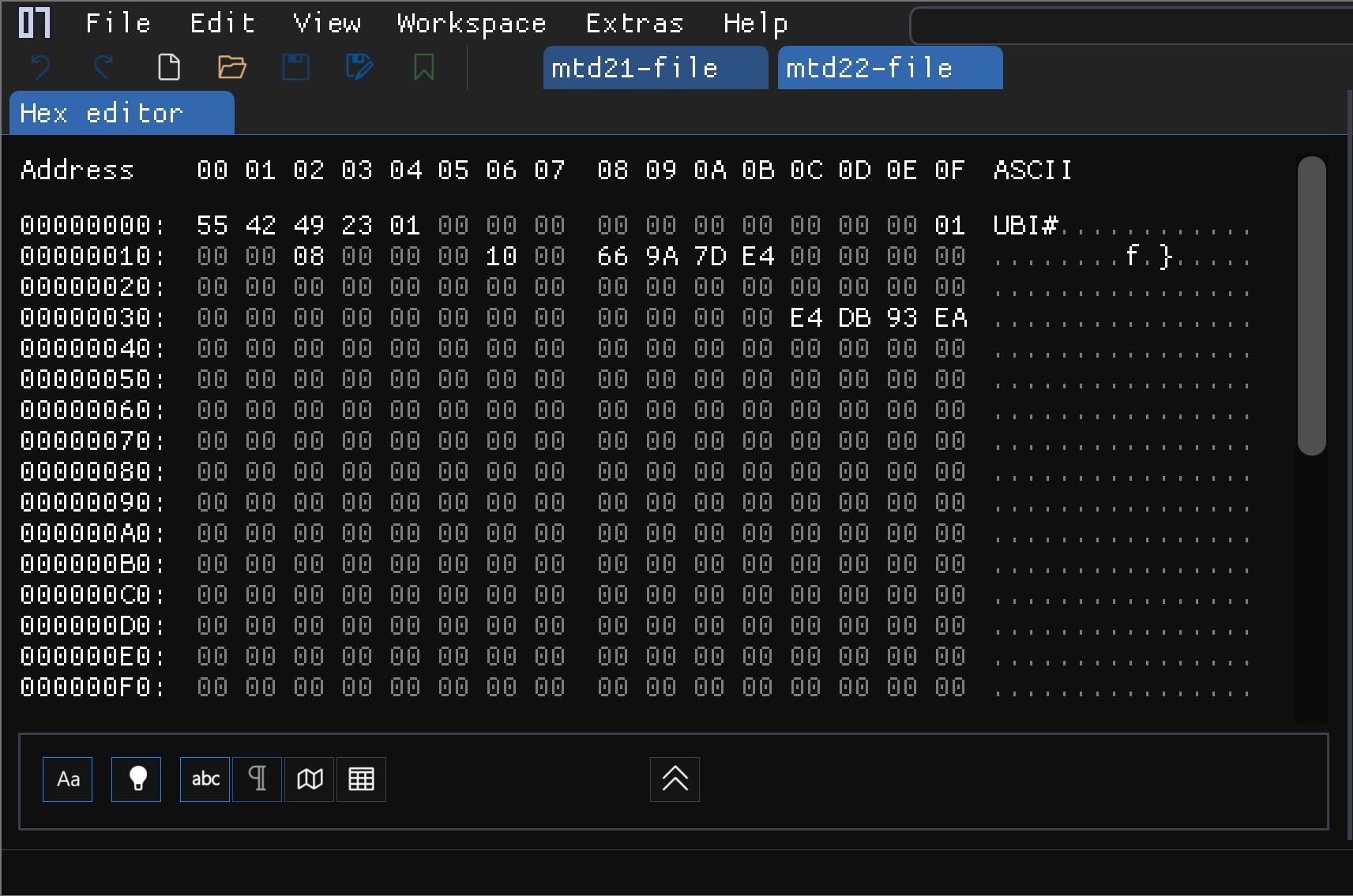The image size is (1353, 896).
Task: Click the table/grid layout icon in footer
Action: pos(361,779)
